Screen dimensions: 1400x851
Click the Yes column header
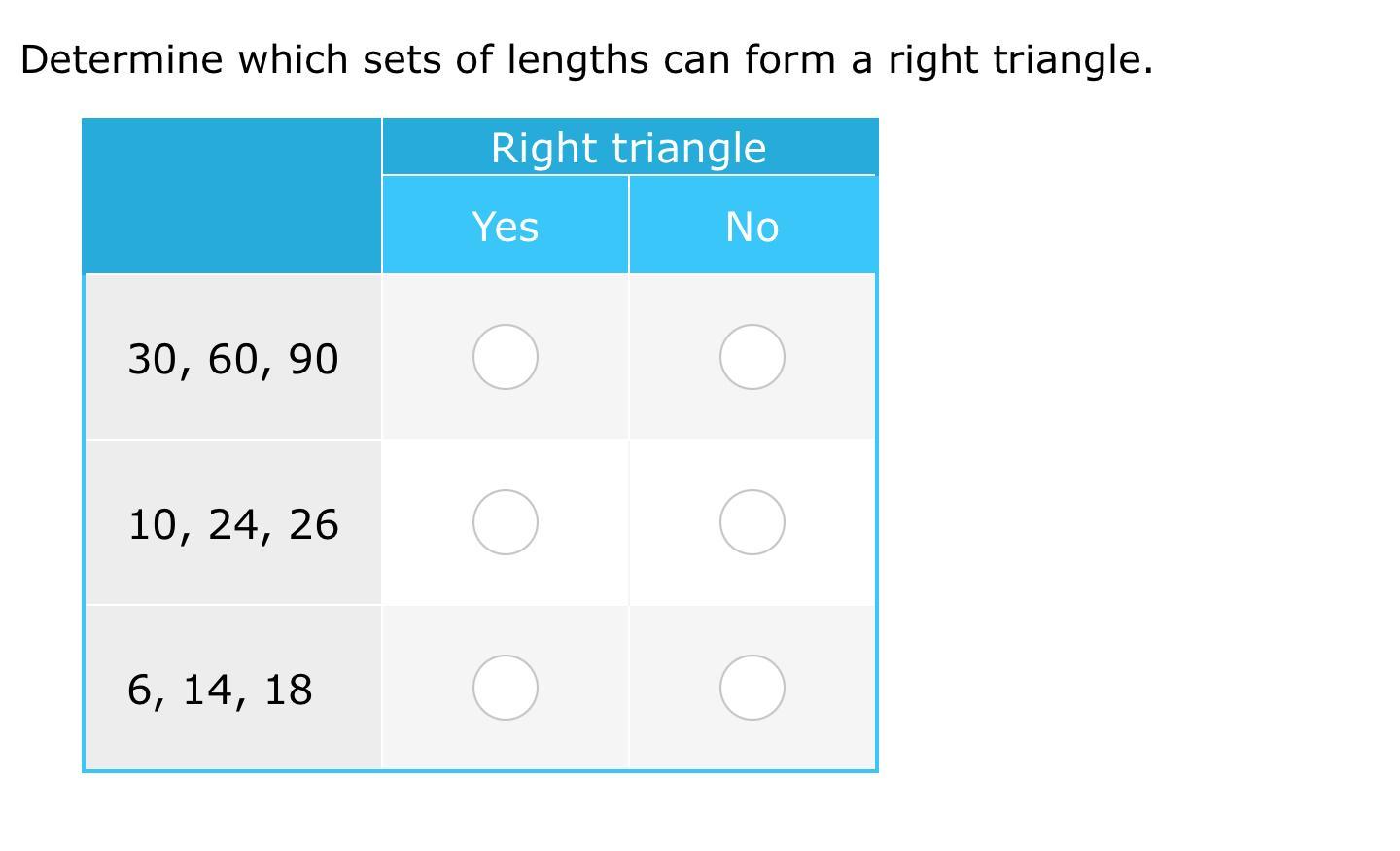(506, 227)
